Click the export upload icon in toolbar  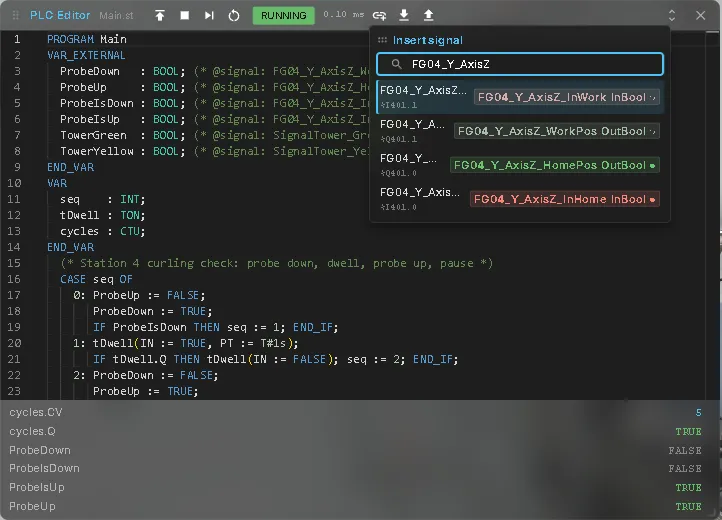[428, 15]
